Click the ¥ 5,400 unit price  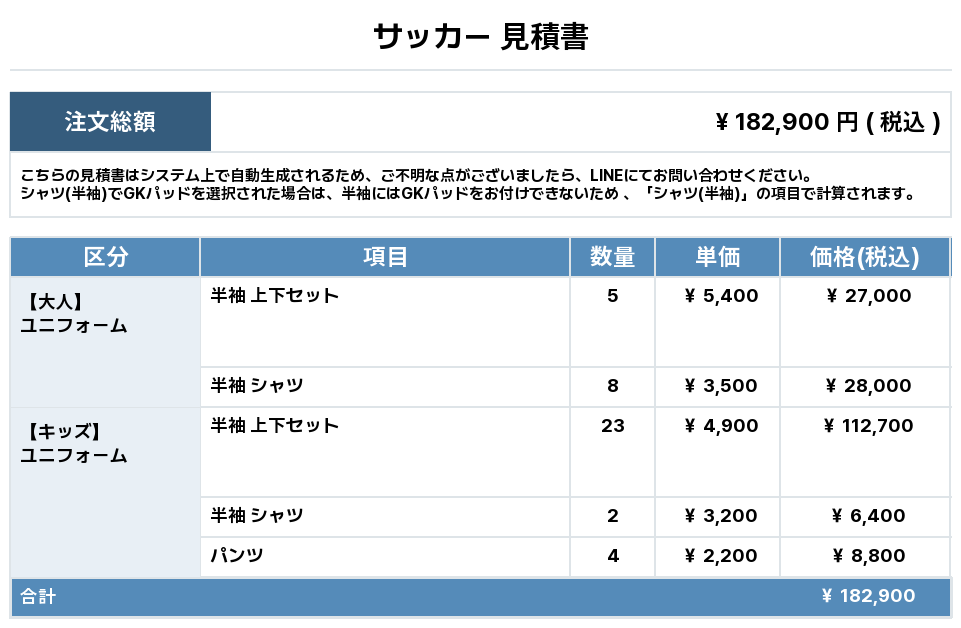tap(721, 296)
